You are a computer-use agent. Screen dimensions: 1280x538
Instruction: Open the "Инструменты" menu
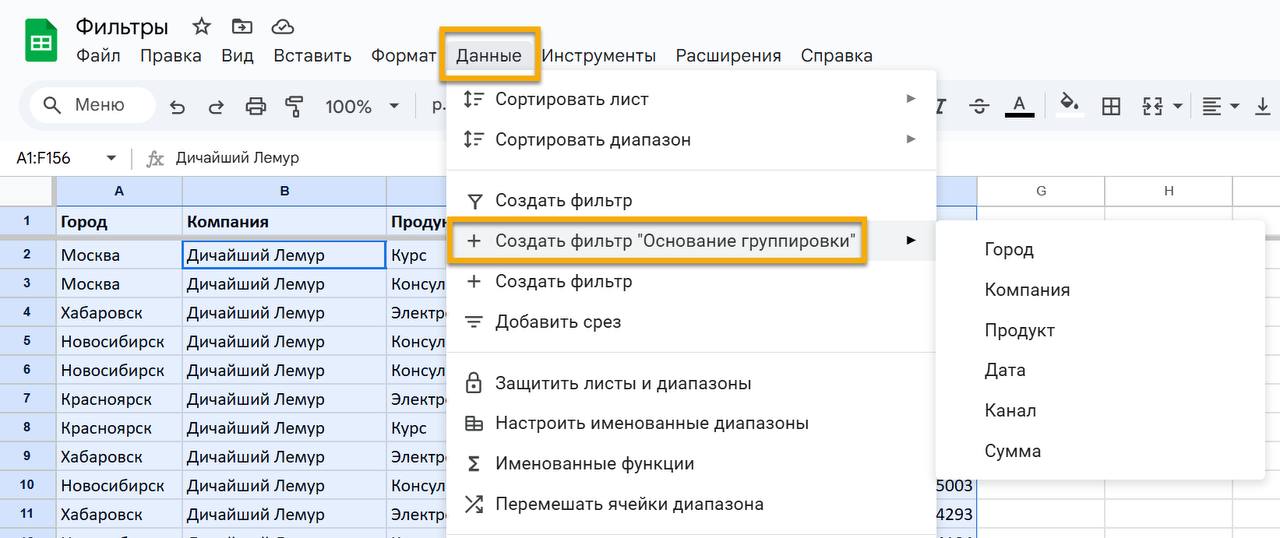[x=598, y=55]
